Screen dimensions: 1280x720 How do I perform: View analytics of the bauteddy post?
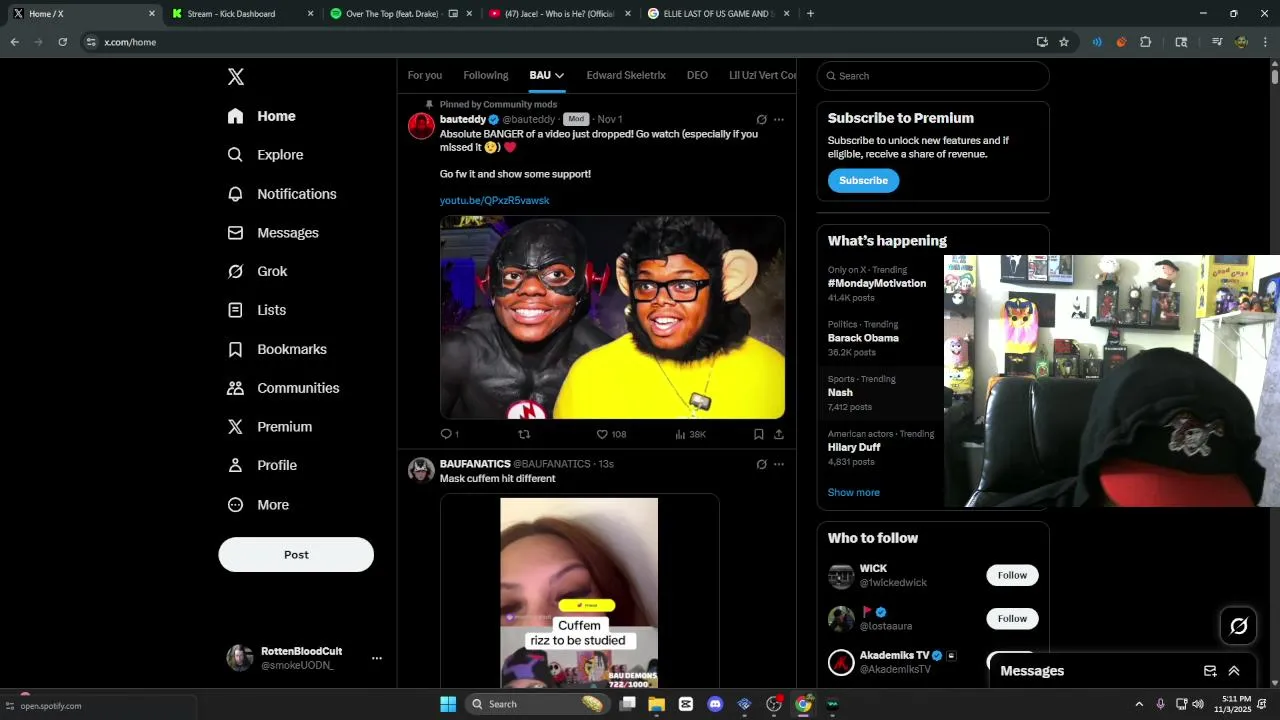(690, 434)
